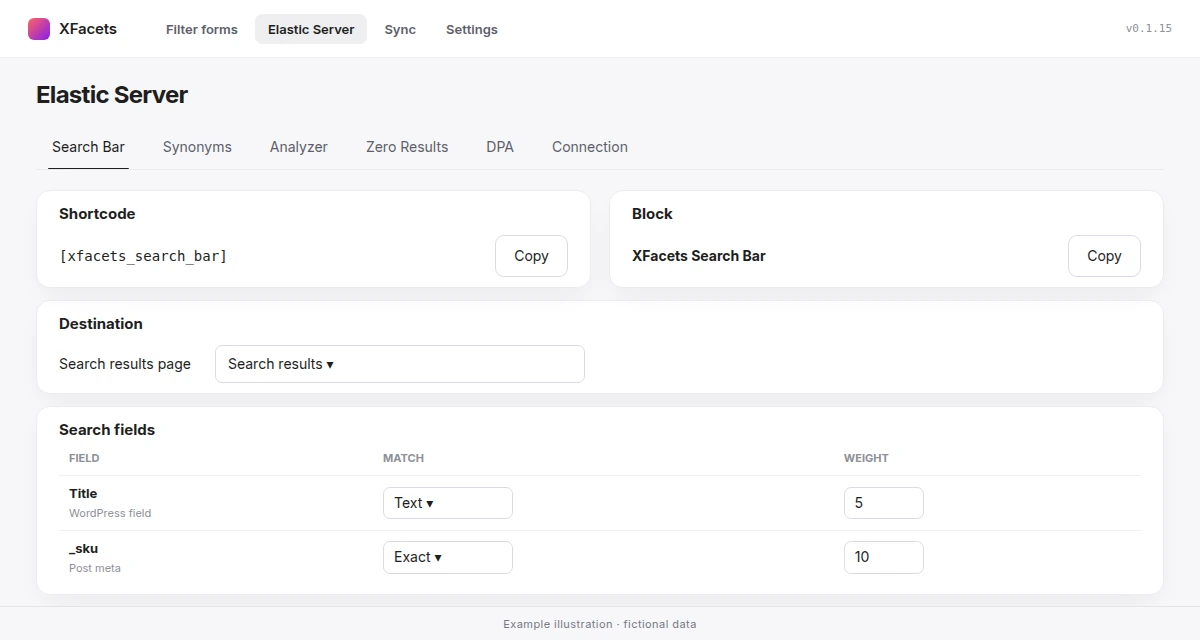
Task: Click the WordPress field subtitle
Action: 110,513
